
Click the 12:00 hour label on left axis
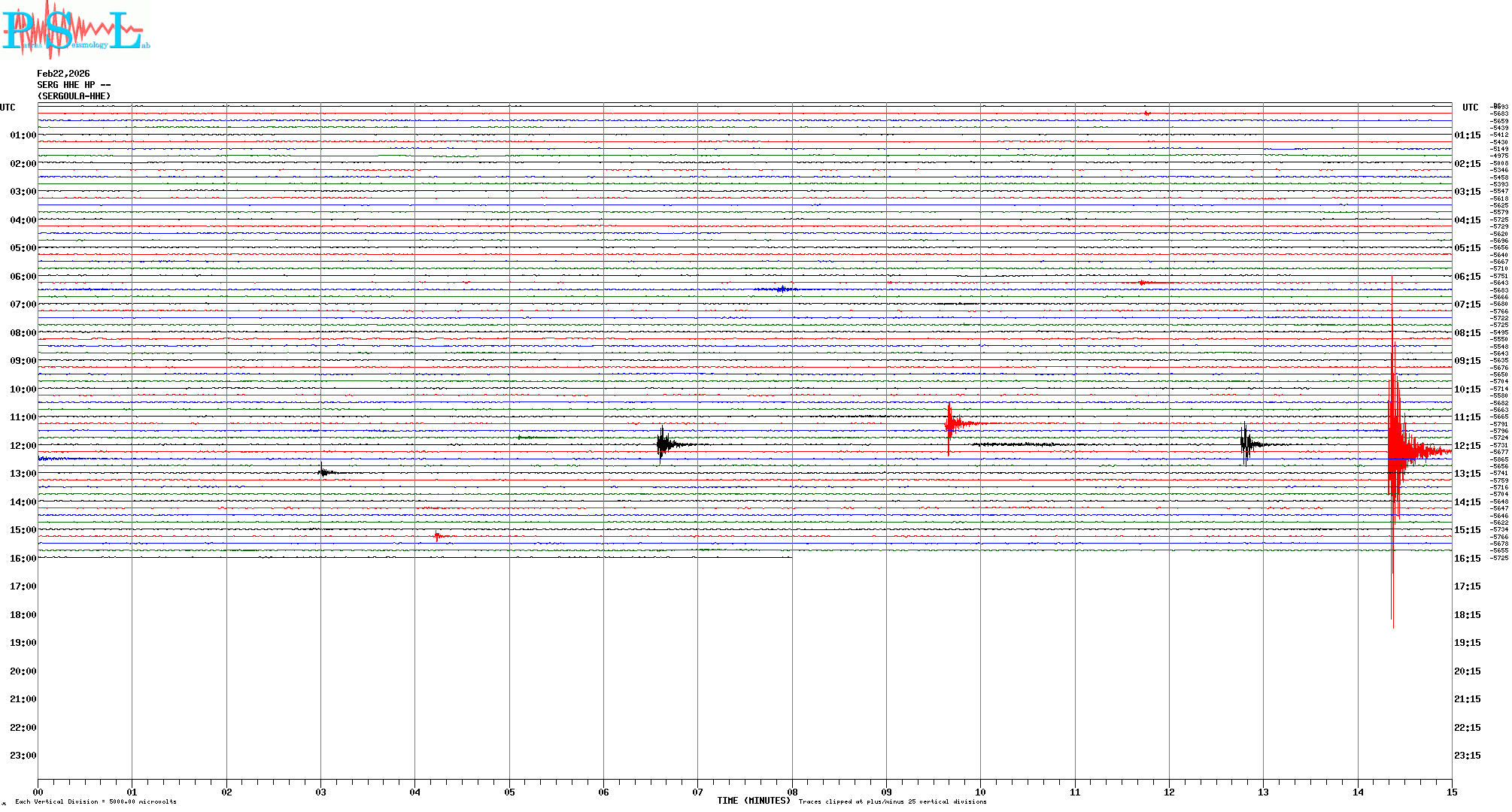[x=23, y=446]
